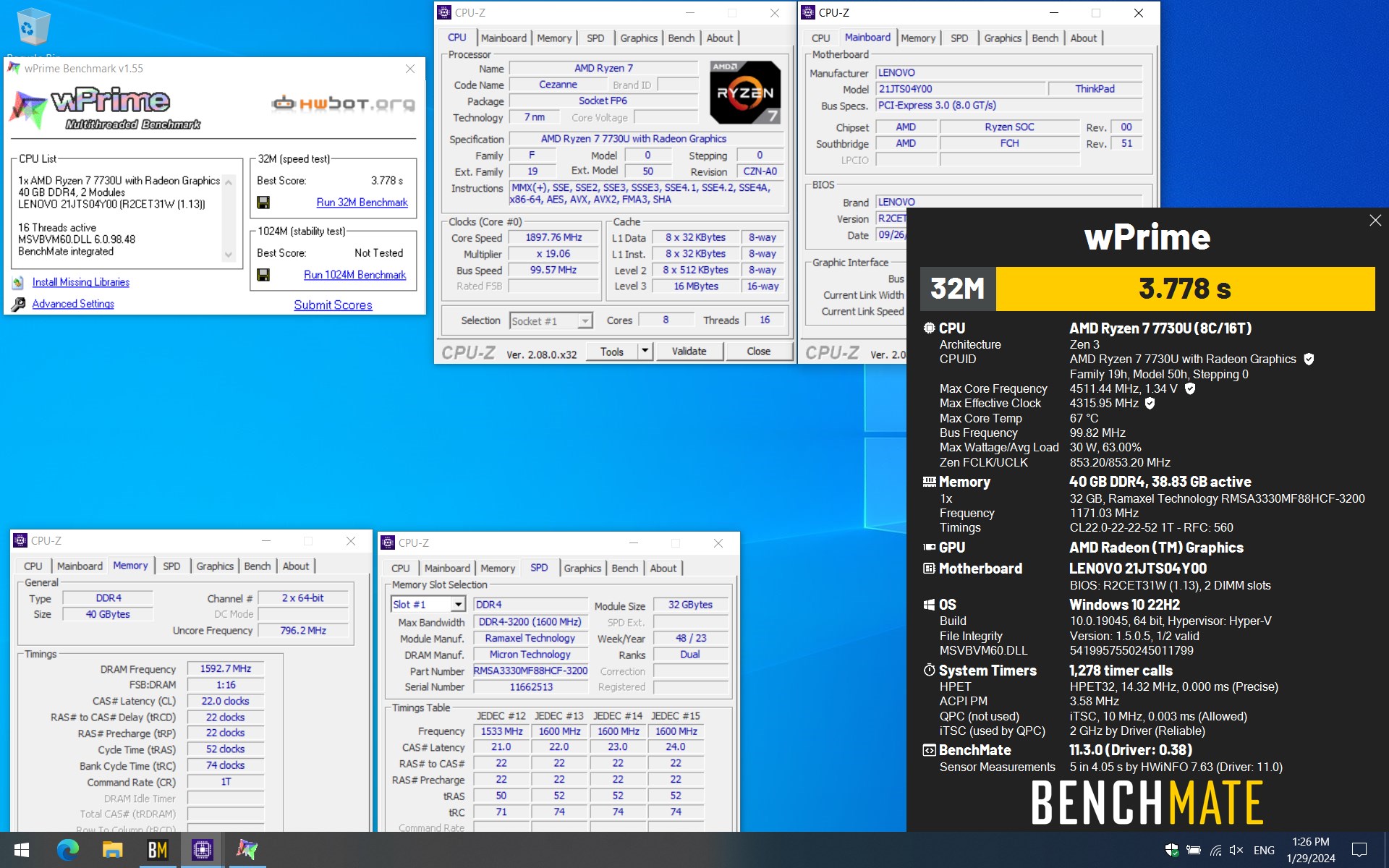Click the 32M result 3.778 s bar
Viewport: 1389px width, 868px height.
click(1185, 289)
